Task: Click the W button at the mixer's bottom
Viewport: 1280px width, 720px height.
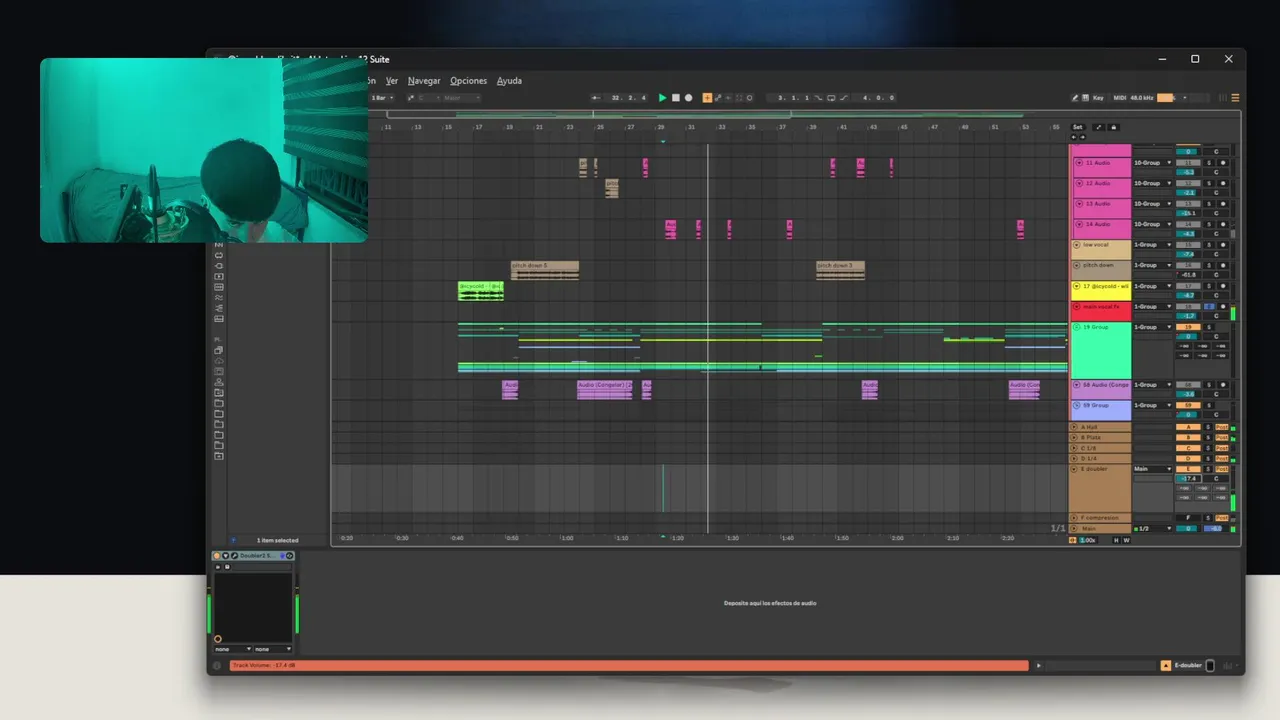Action: (x=1126, y=540)
